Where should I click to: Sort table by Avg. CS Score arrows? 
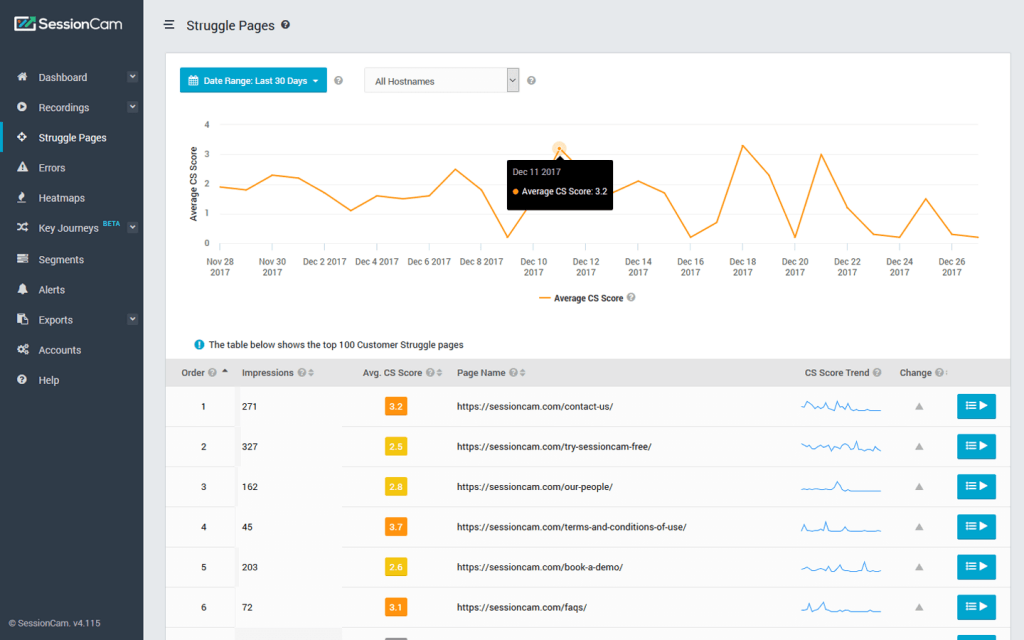click(440, 373)
